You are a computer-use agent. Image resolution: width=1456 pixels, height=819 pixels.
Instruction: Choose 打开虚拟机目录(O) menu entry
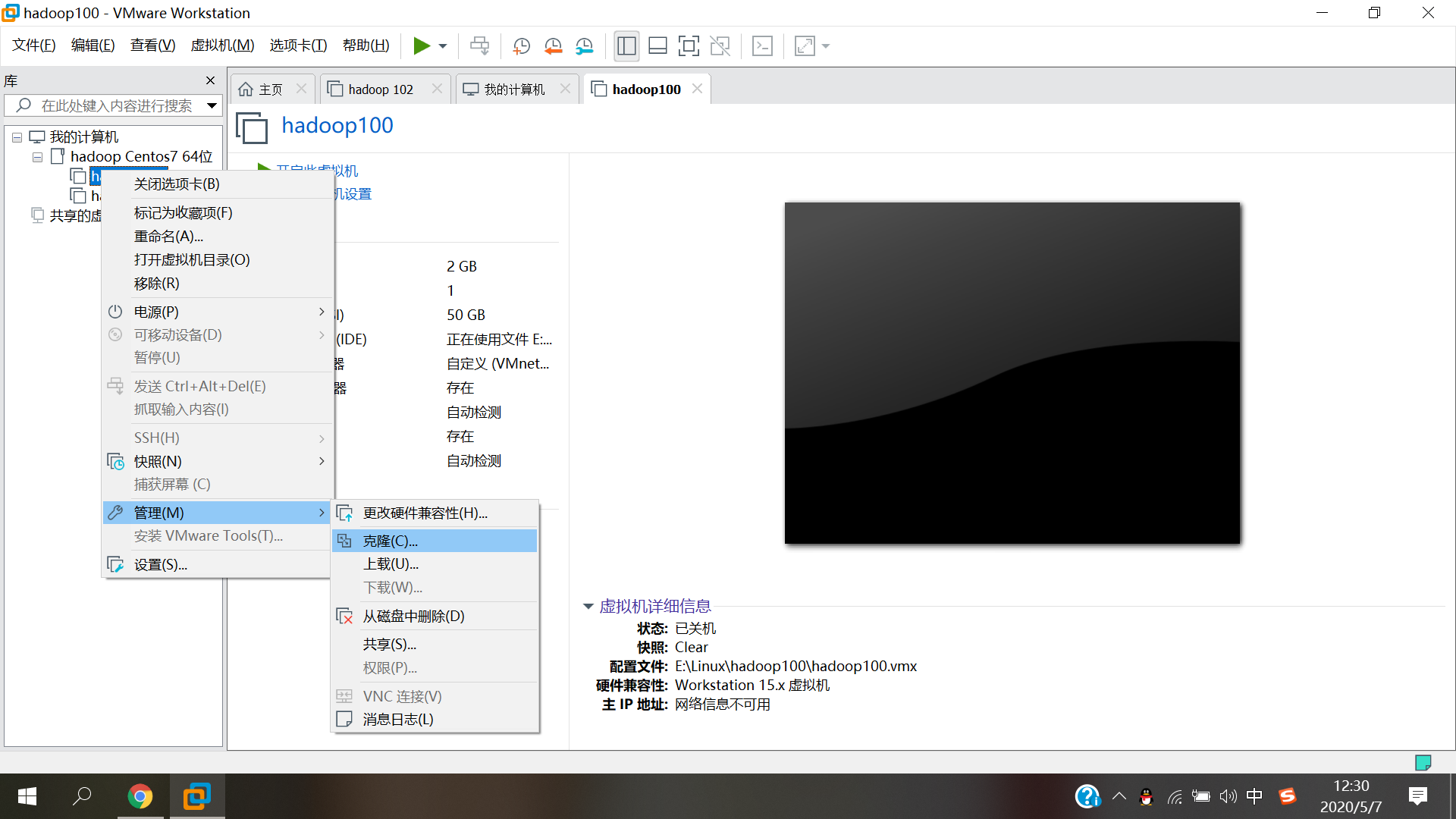pos(218,260)
